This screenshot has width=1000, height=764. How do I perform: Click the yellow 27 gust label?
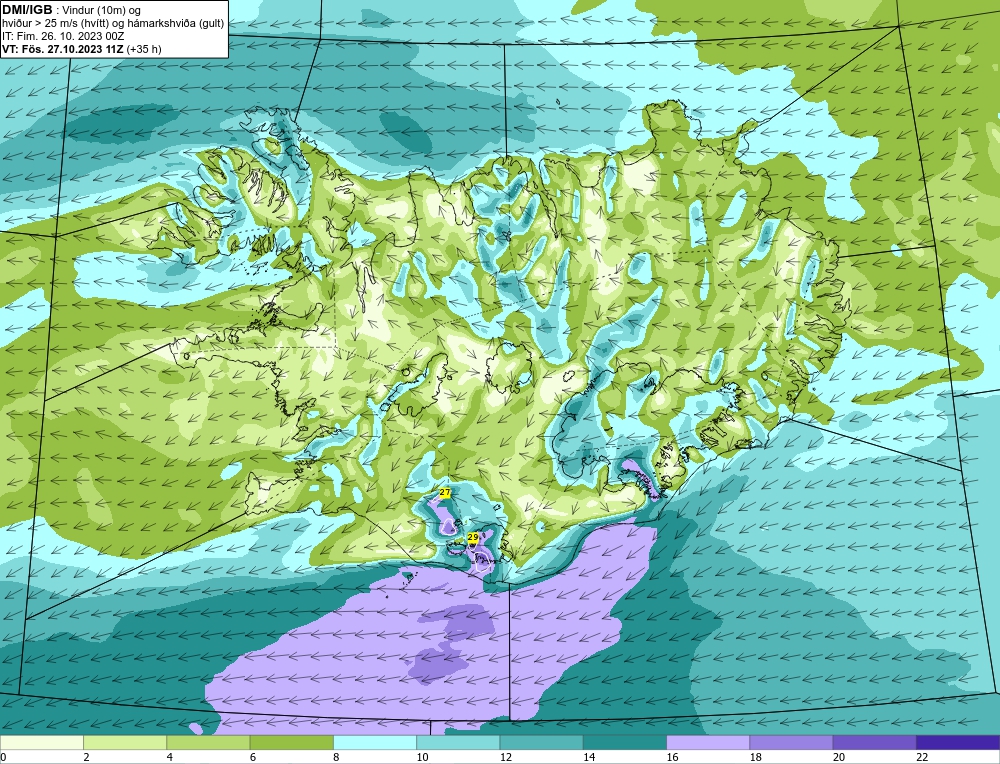tap(445, 493)
